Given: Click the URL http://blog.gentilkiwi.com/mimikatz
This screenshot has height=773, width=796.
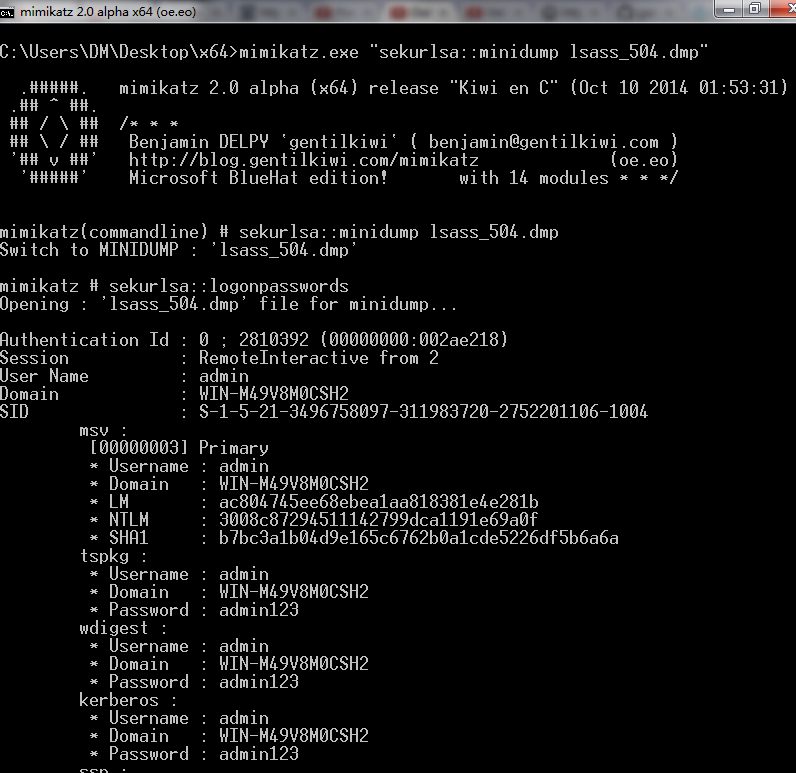Looking at the screenshot, I should 304,160.
